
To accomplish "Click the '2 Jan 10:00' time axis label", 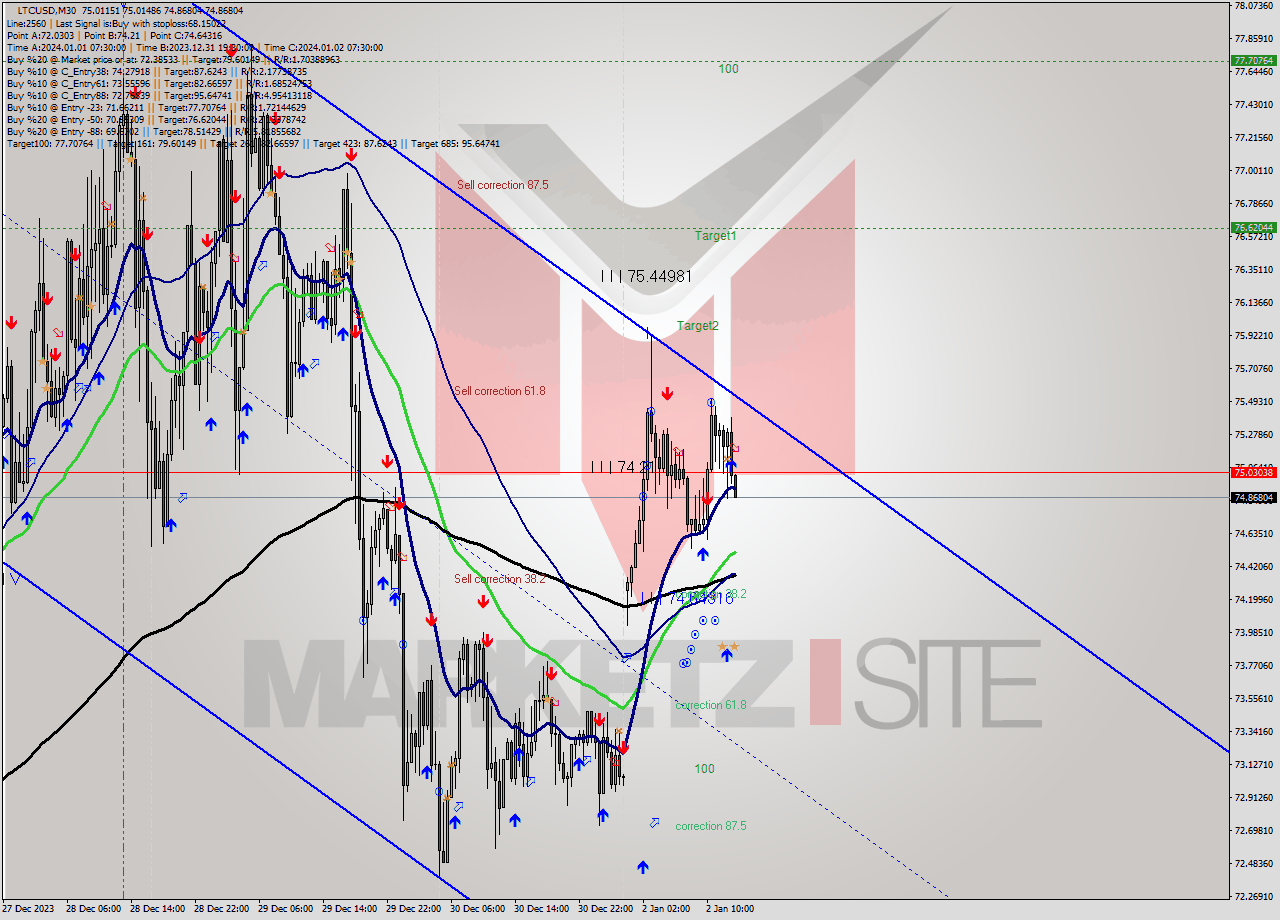I will [730, 909].
